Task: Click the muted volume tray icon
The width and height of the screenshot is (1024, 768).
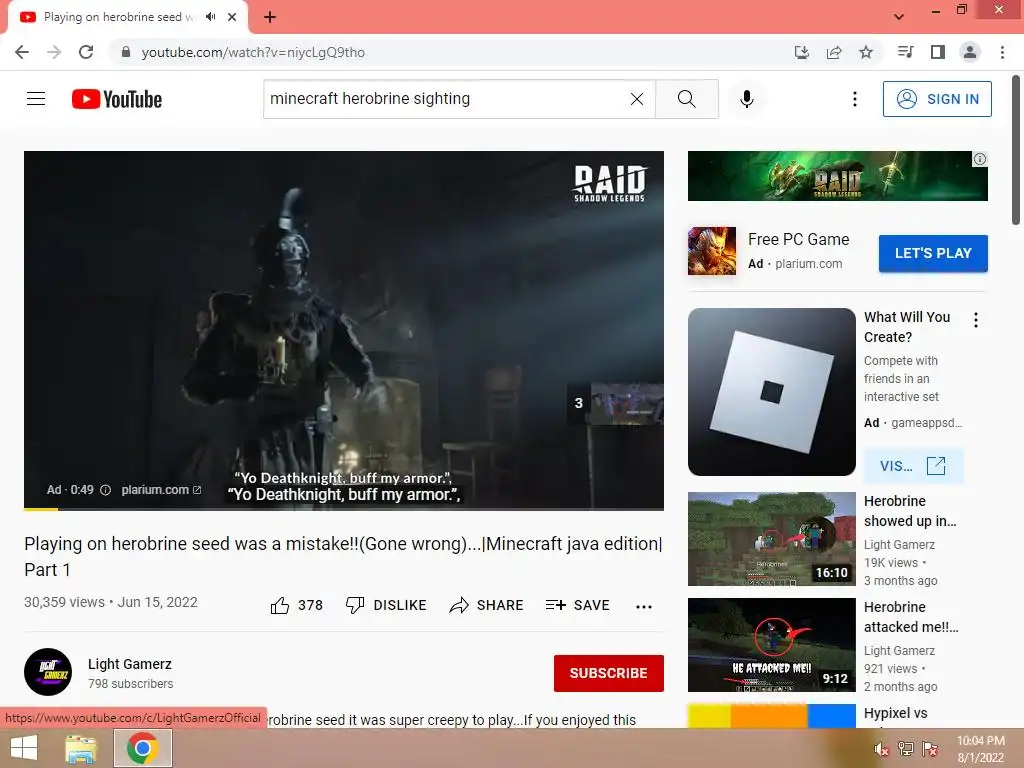Action: coord(882,749)
